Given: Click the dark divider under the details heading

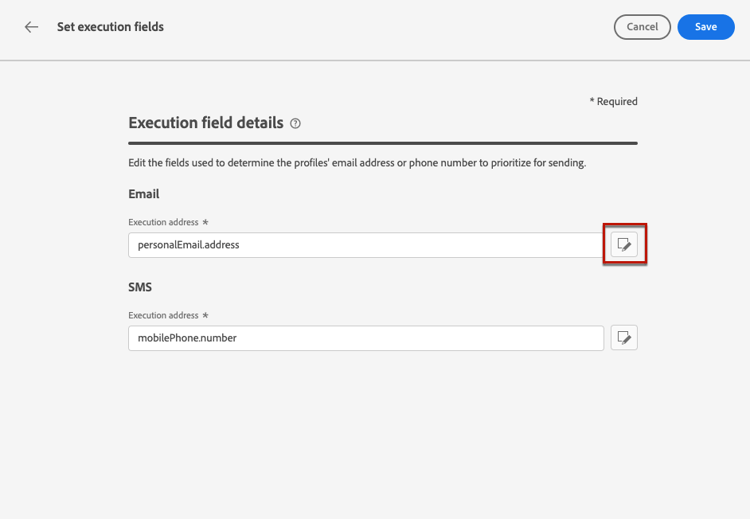Looking at the screenshot, I should [x=382, y=143].
